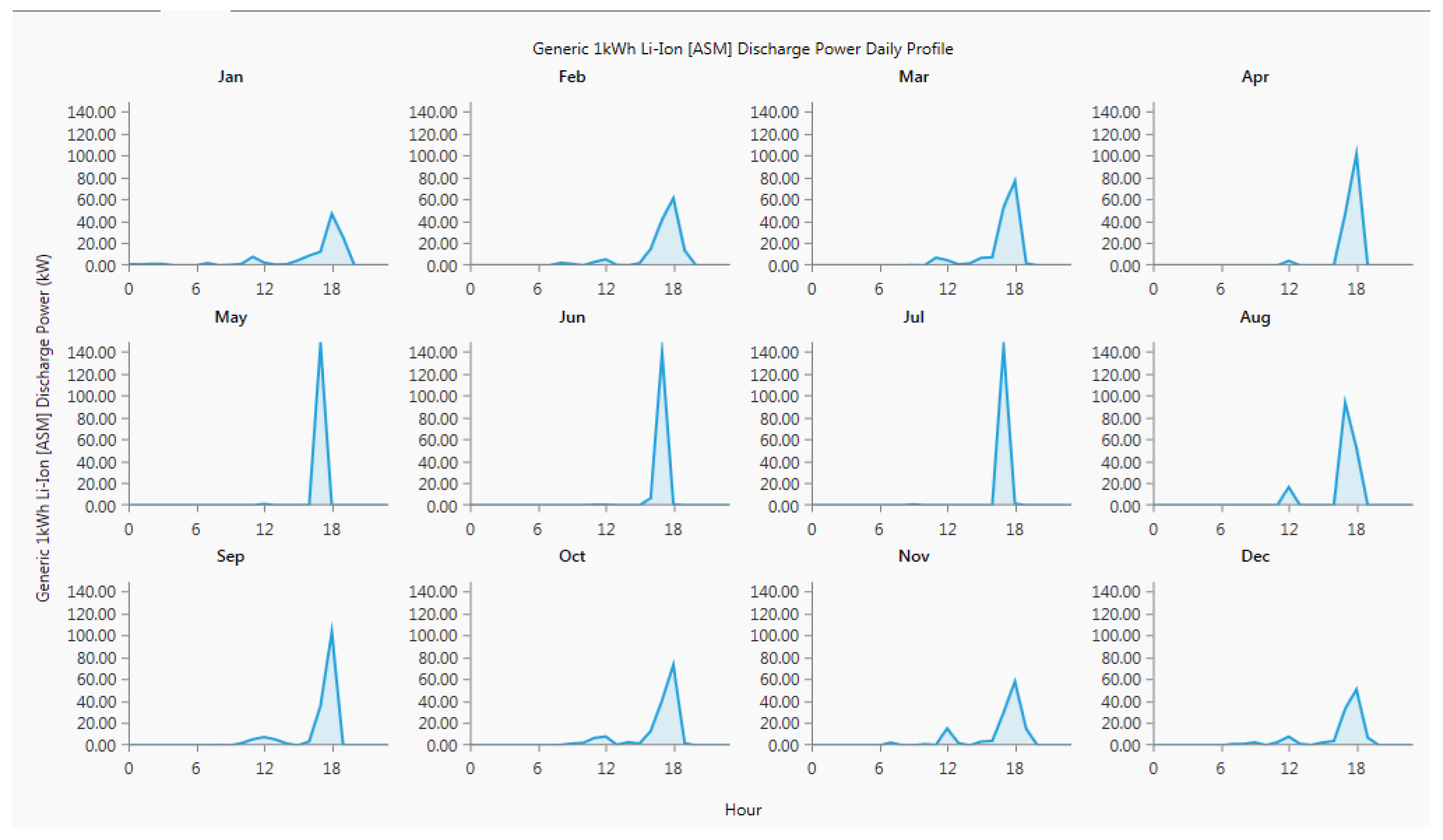Click the Jun chart title
1443x840 pixels.
pyautogui.click(x=572, y=317)
